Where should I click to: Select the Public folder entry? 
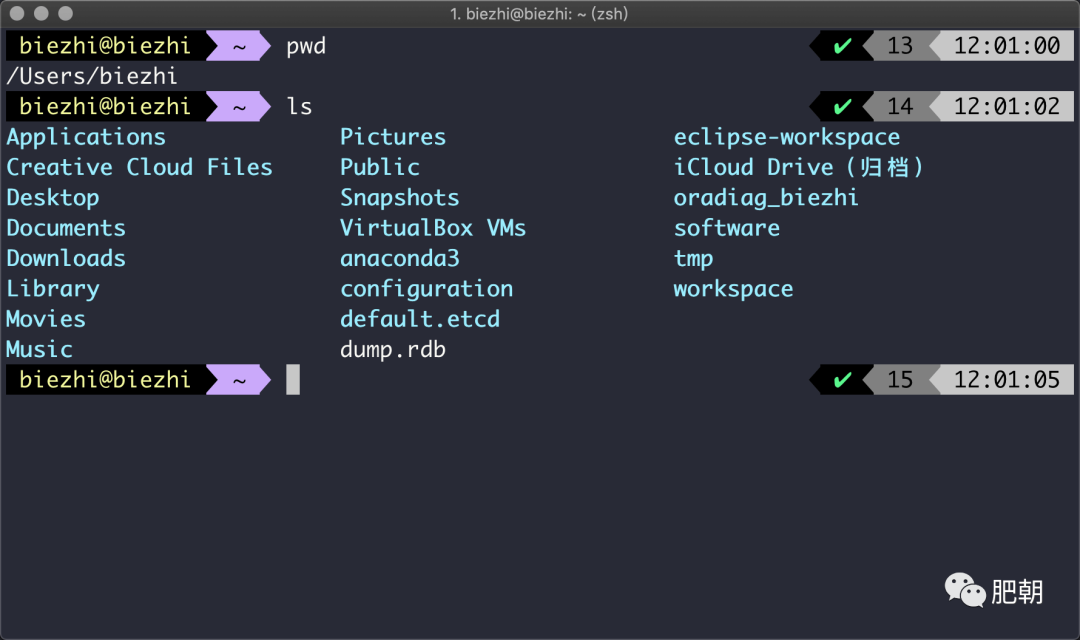click(x=380, y=167)
